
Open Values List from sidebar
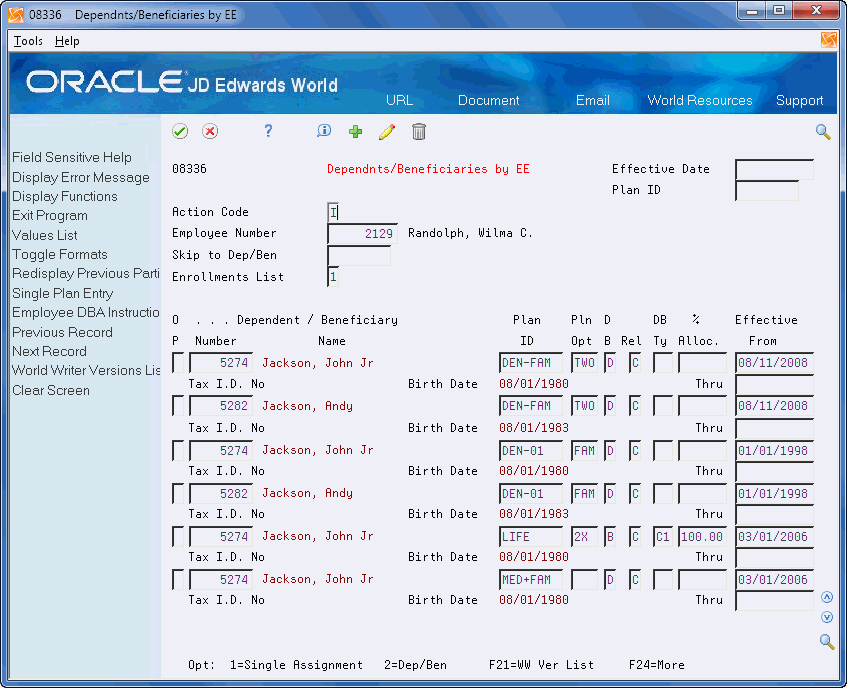[x=45, y=235]
